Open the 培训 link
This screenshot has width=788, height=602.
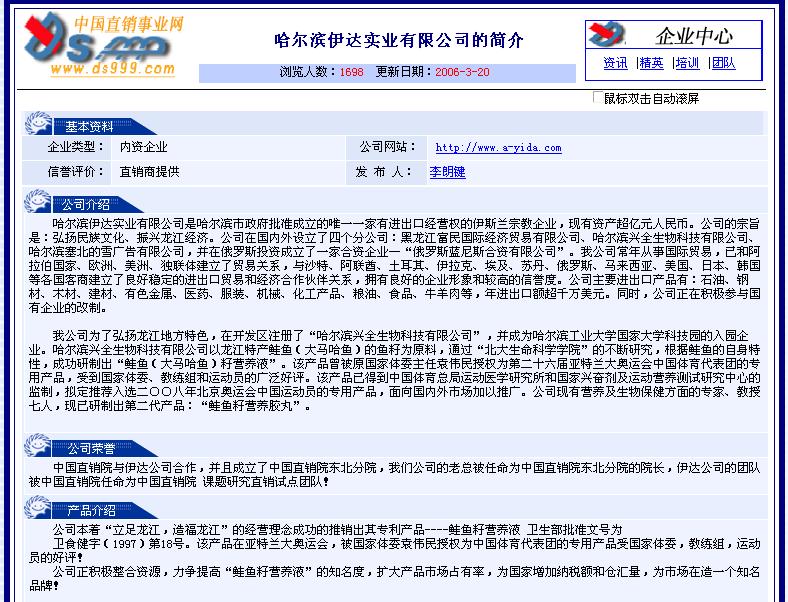pyautogui.click(x=687, y=63)
